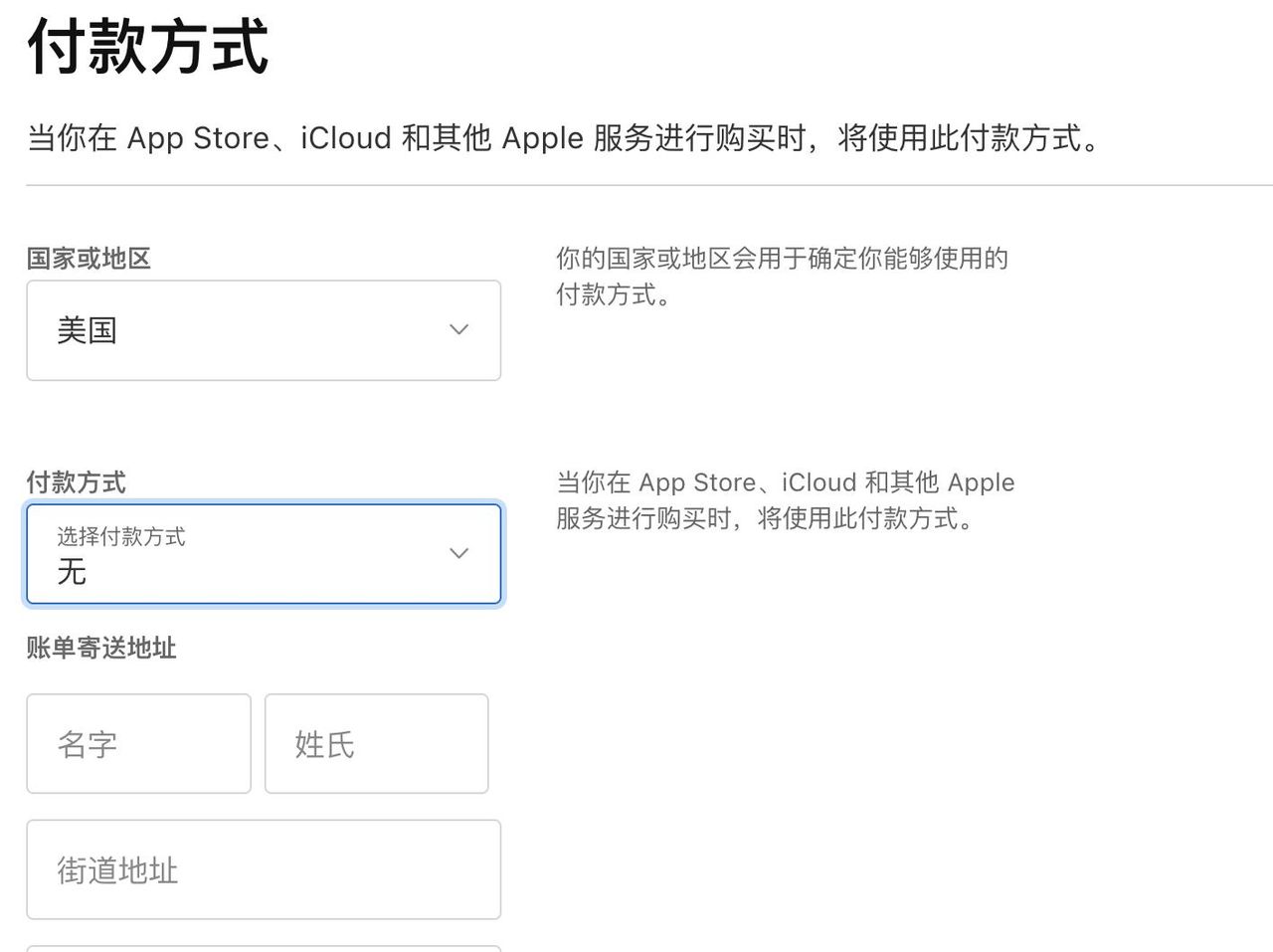Select the 美国 value in the country box

[88, 330]
